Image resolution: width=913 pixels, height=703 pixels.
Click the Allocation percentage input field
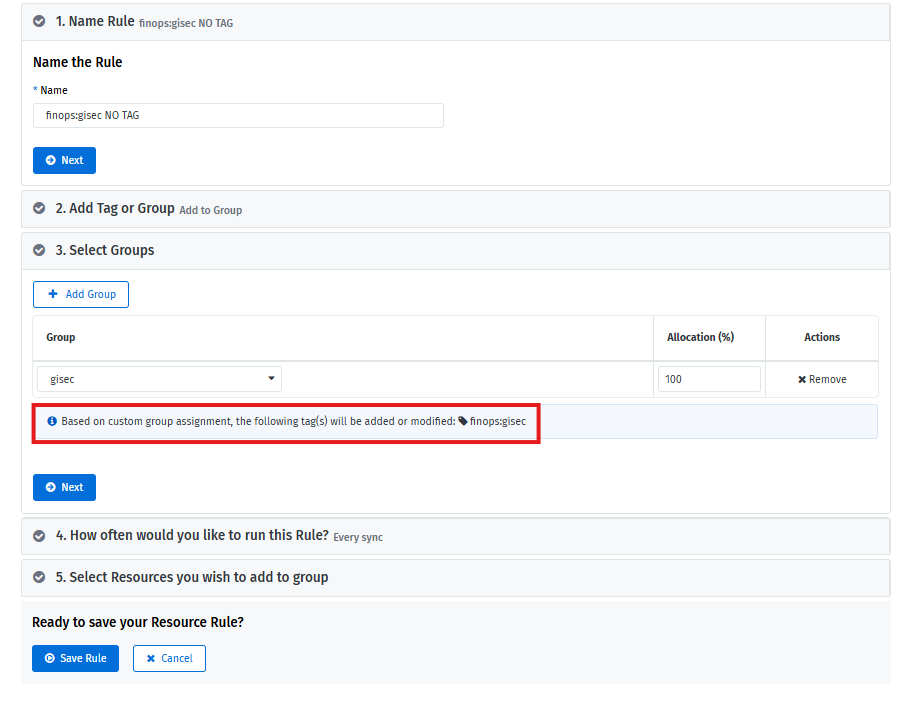709,379
